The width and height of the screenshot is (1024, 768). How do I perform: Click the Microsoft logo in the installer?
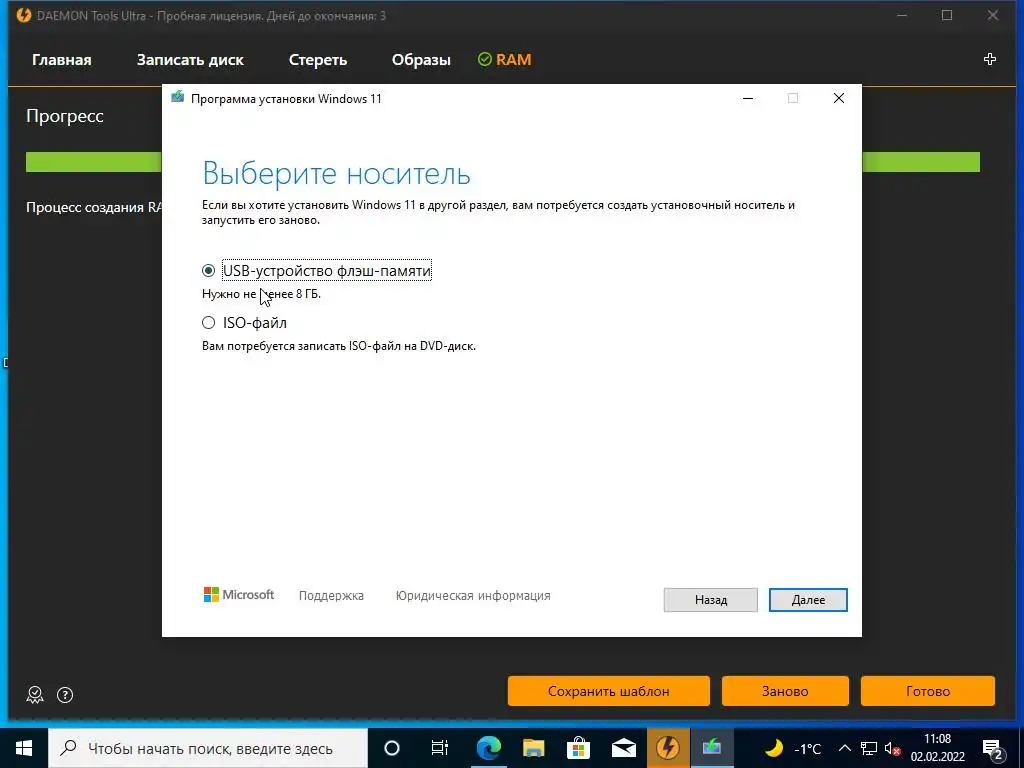click(239, 595)
